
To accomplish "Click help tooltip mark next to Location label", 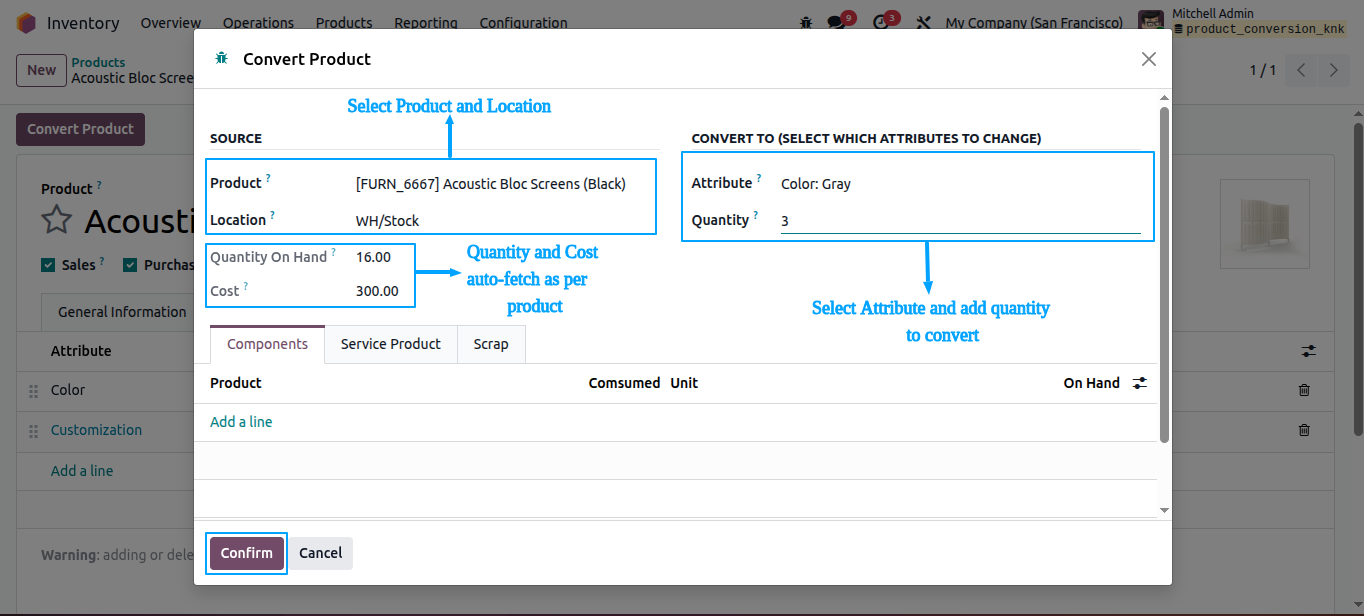I will click(x=273, y=215).
